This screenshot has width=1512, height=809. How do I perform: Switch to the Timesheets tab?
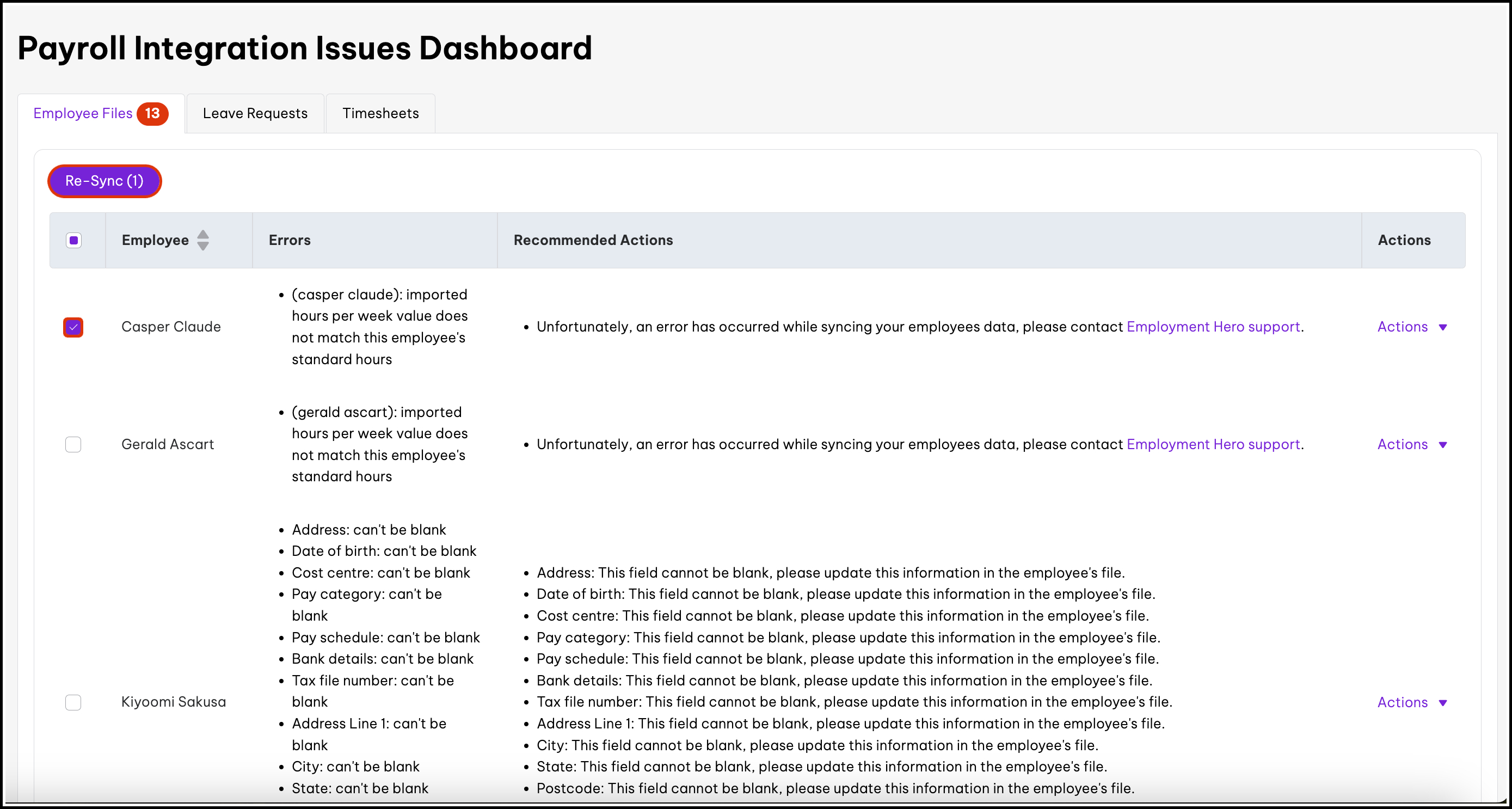(x=380, y=113)
